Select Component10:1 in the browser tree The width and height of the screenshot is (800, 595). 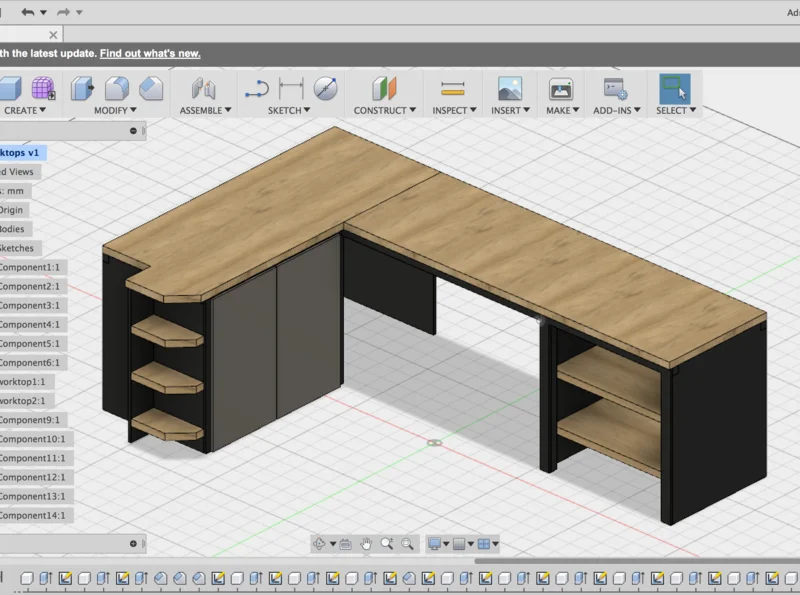point(33,439)
